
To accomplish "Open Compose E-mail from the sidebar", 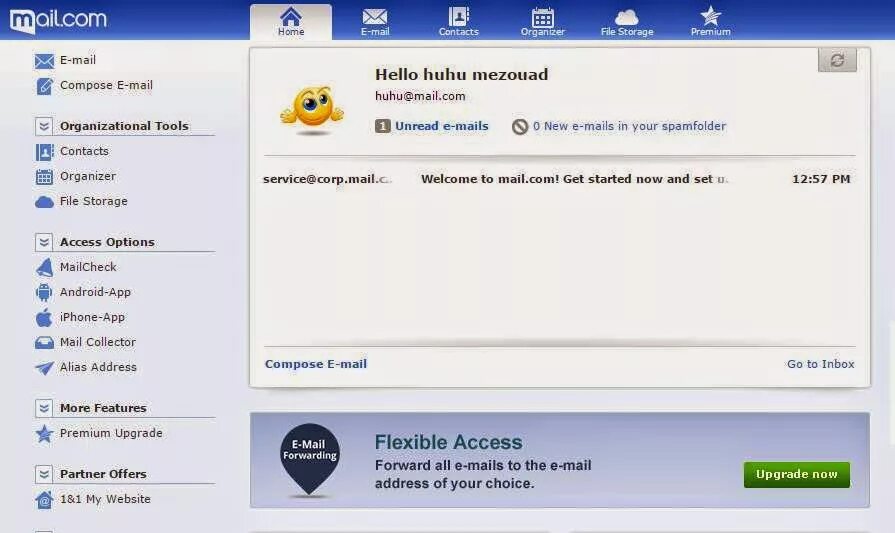I will (106, 85).
